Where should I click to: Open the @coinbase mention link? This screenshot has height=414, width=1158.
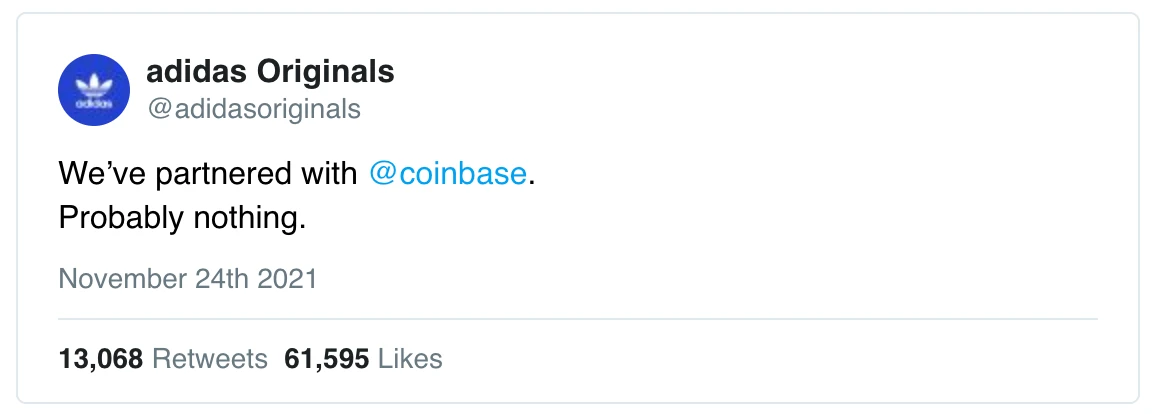pyautogui.click(x=448, y=174)
